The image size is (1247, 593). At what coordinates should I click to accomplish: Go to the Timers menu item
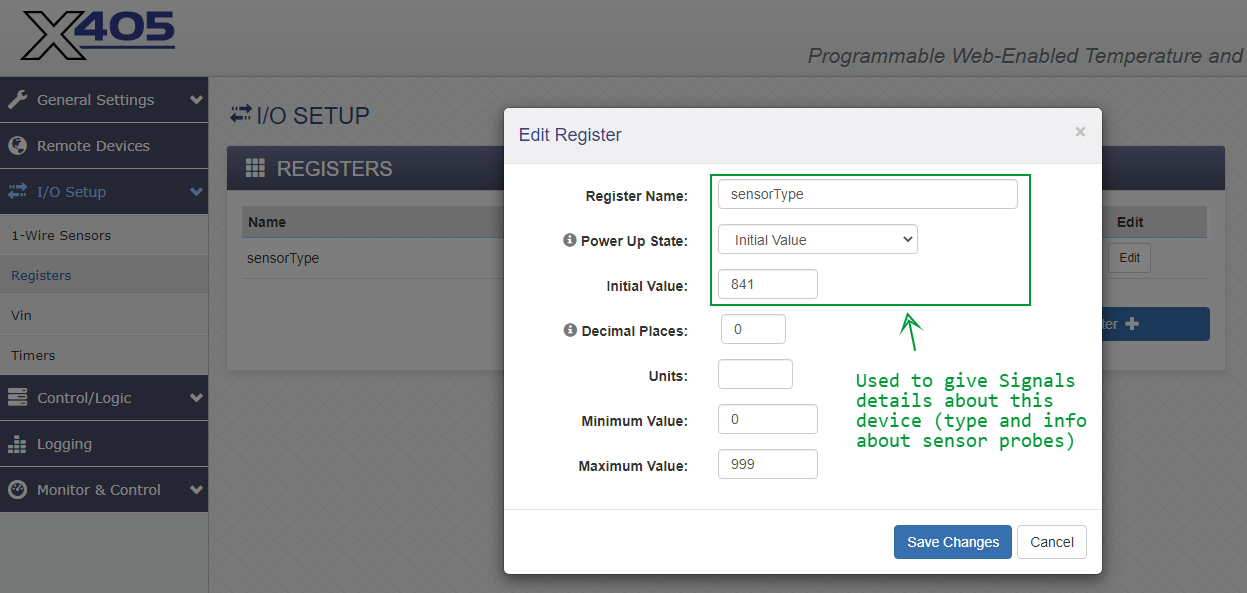tap(33, 356)
